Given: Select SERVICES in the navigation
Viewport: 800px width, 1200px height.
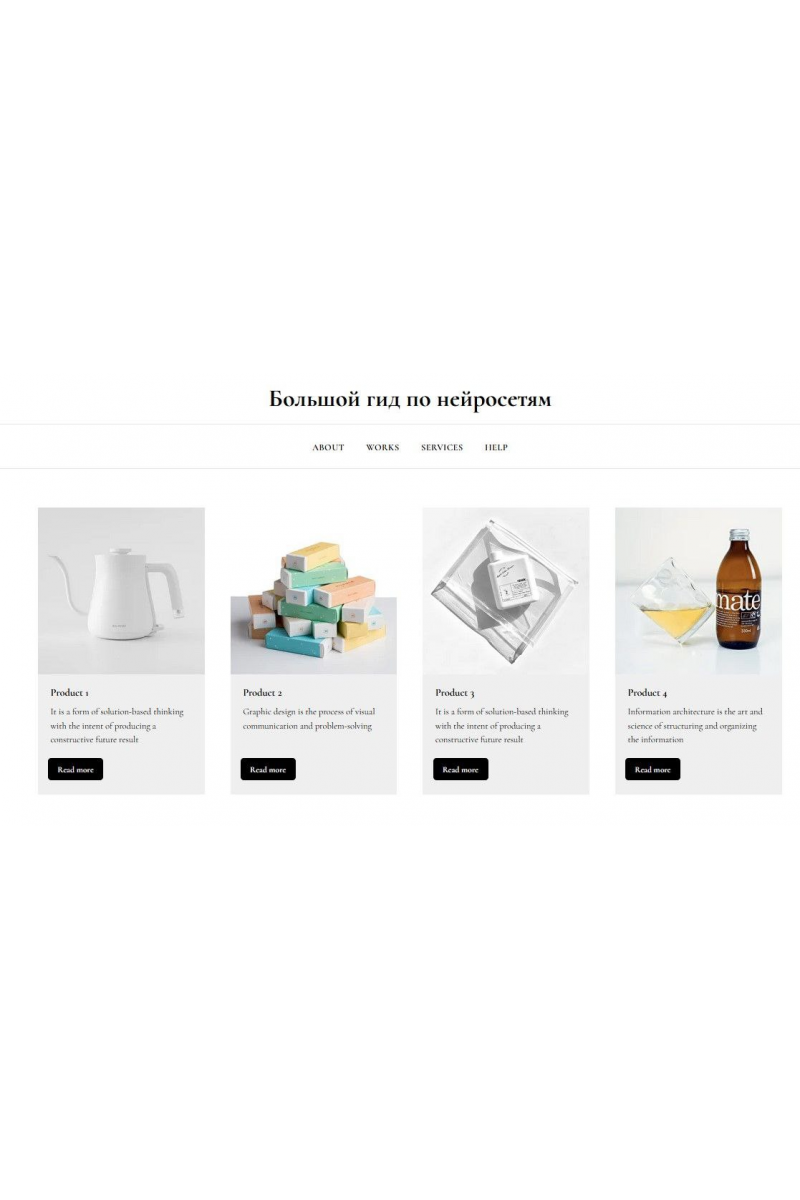Looking at the screenshot, I should point(442,447).
